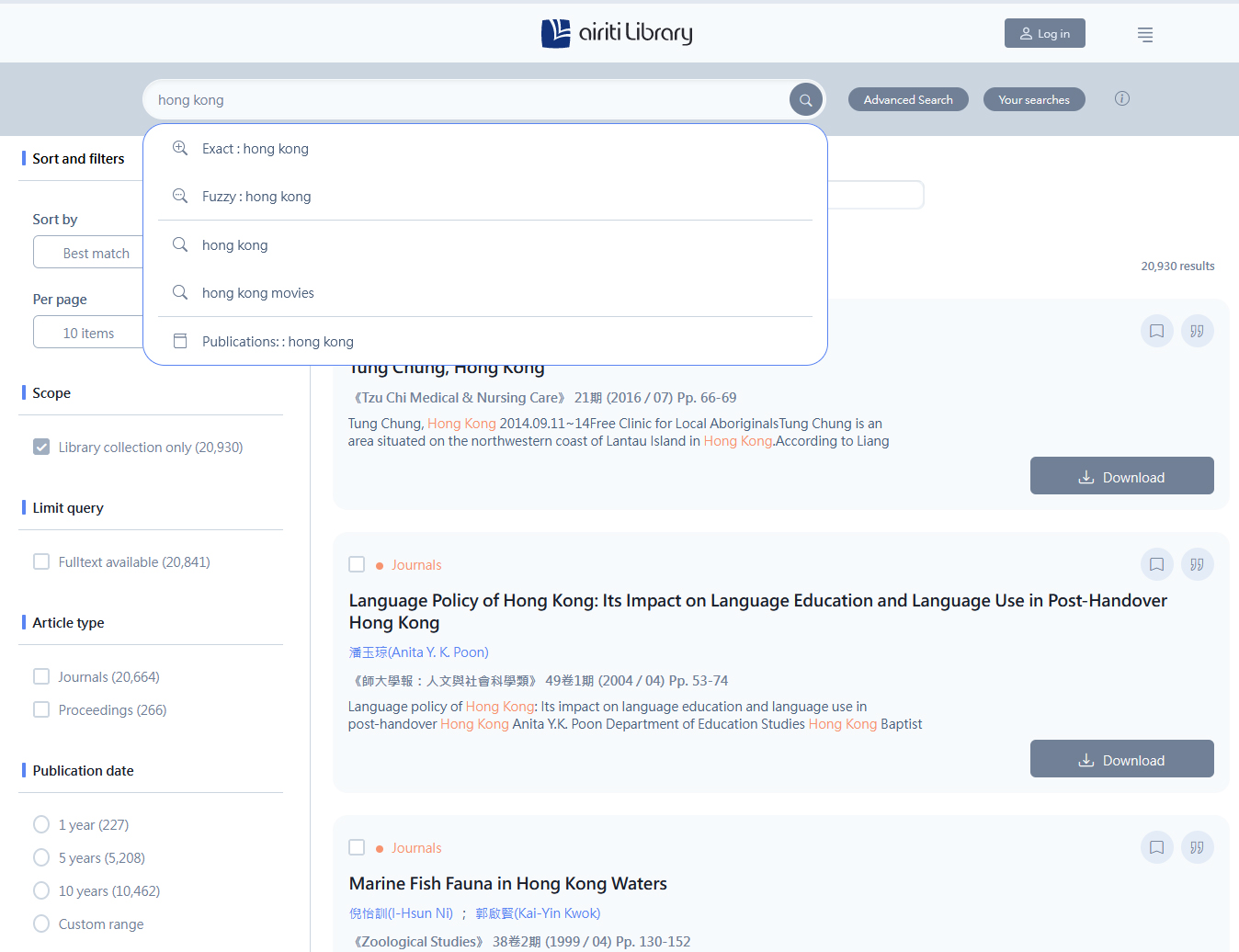Image resolution: width=1239 pixels, height=952 pixels.
Task: Open the search info help icon
Action: (1122, 98)
